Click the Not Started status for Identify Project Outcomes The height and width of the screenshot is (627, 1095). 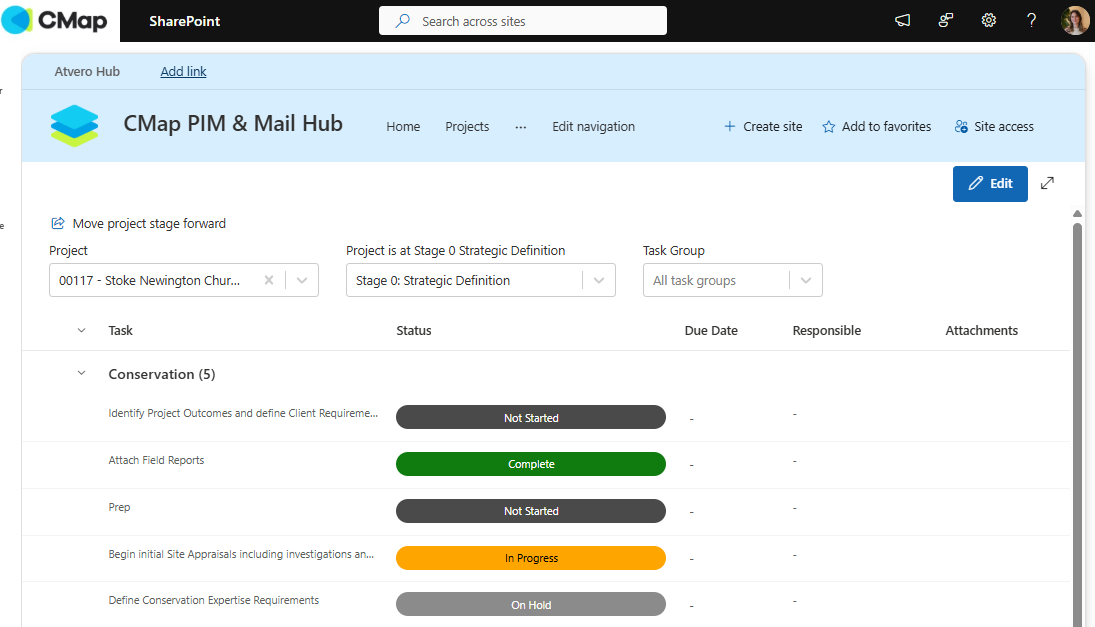click(531, 418)
